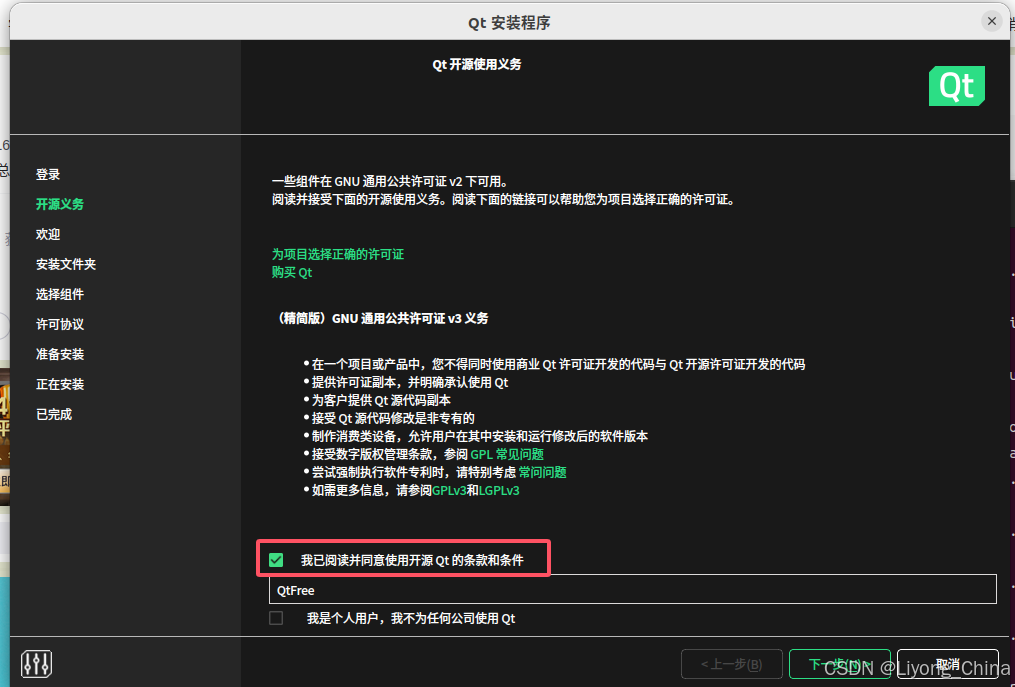Click the 取消 cancel button
The height and width of the screenshot is (687, 1015).
pyautogui.click(x=948, y=664)
